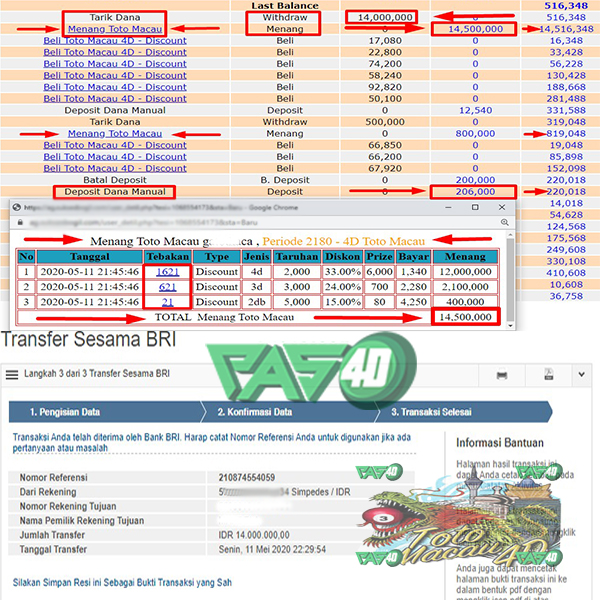Click the popup scrollbar down arrow
Viewport: 600px width, 600px height.
[510, 326]
